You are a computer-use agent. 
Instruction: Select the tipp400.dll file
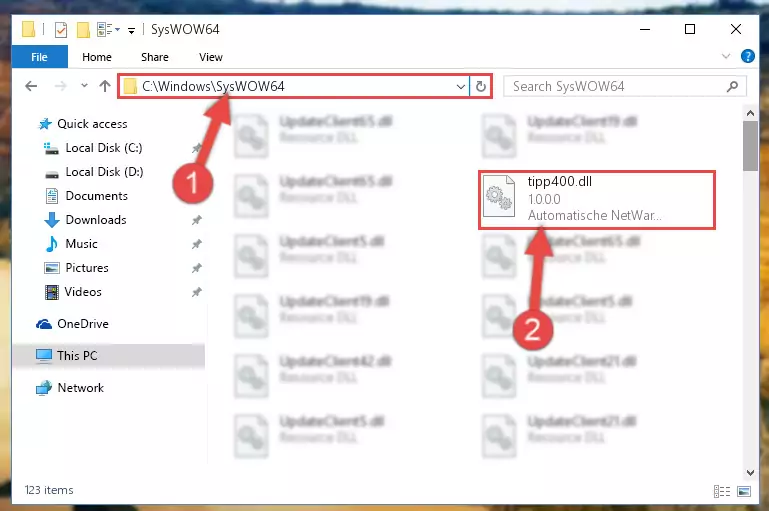[597, 199]
